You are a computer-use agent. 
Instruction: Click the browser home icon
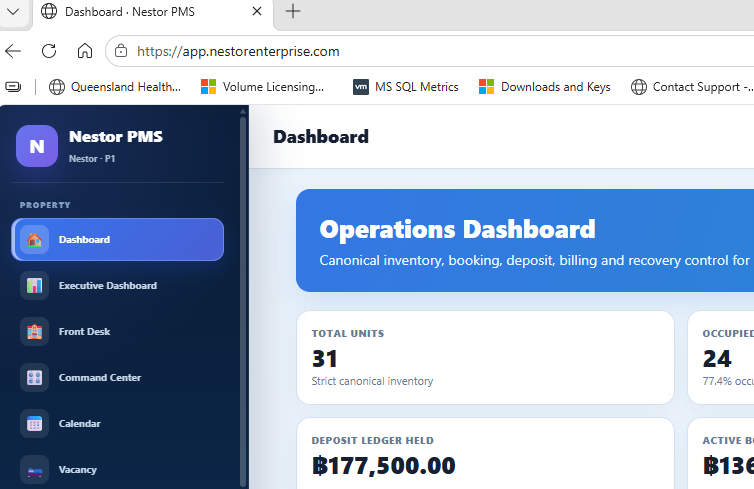[x=85, y=51]
